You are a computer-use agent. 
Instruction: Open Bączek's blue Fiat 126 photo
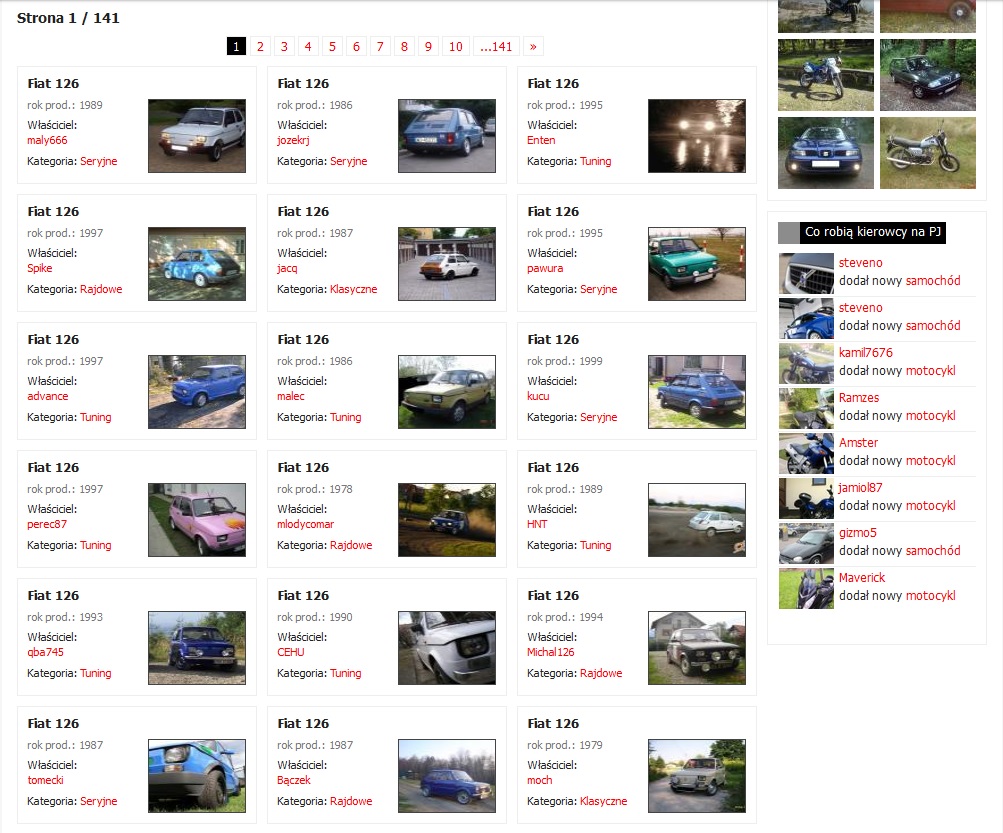[x=447, y=775]
